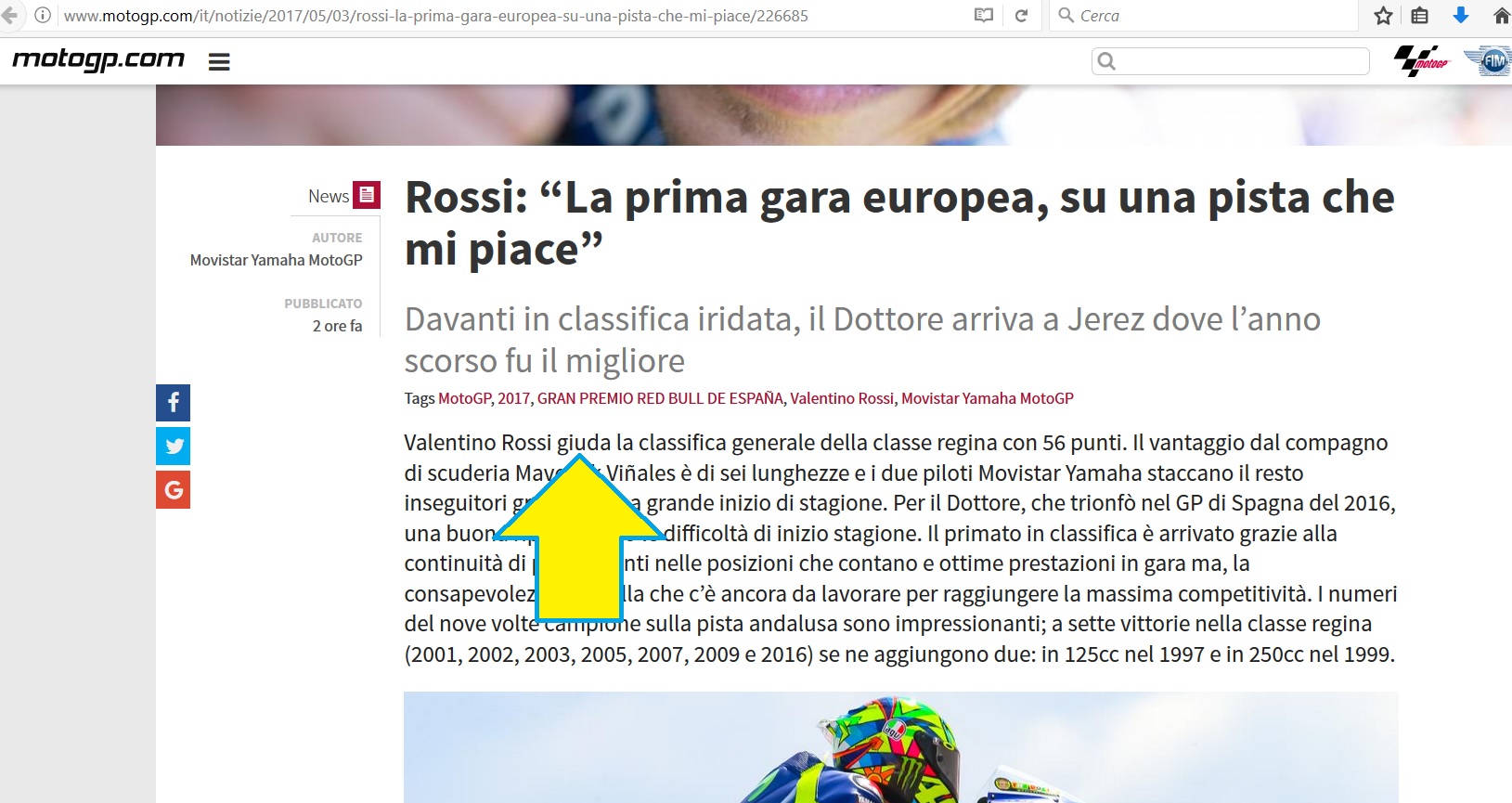Open the Valentino Rossi tag link
Image resolution: width=1512 pixels, height=803 pixels.
point(842,398)
